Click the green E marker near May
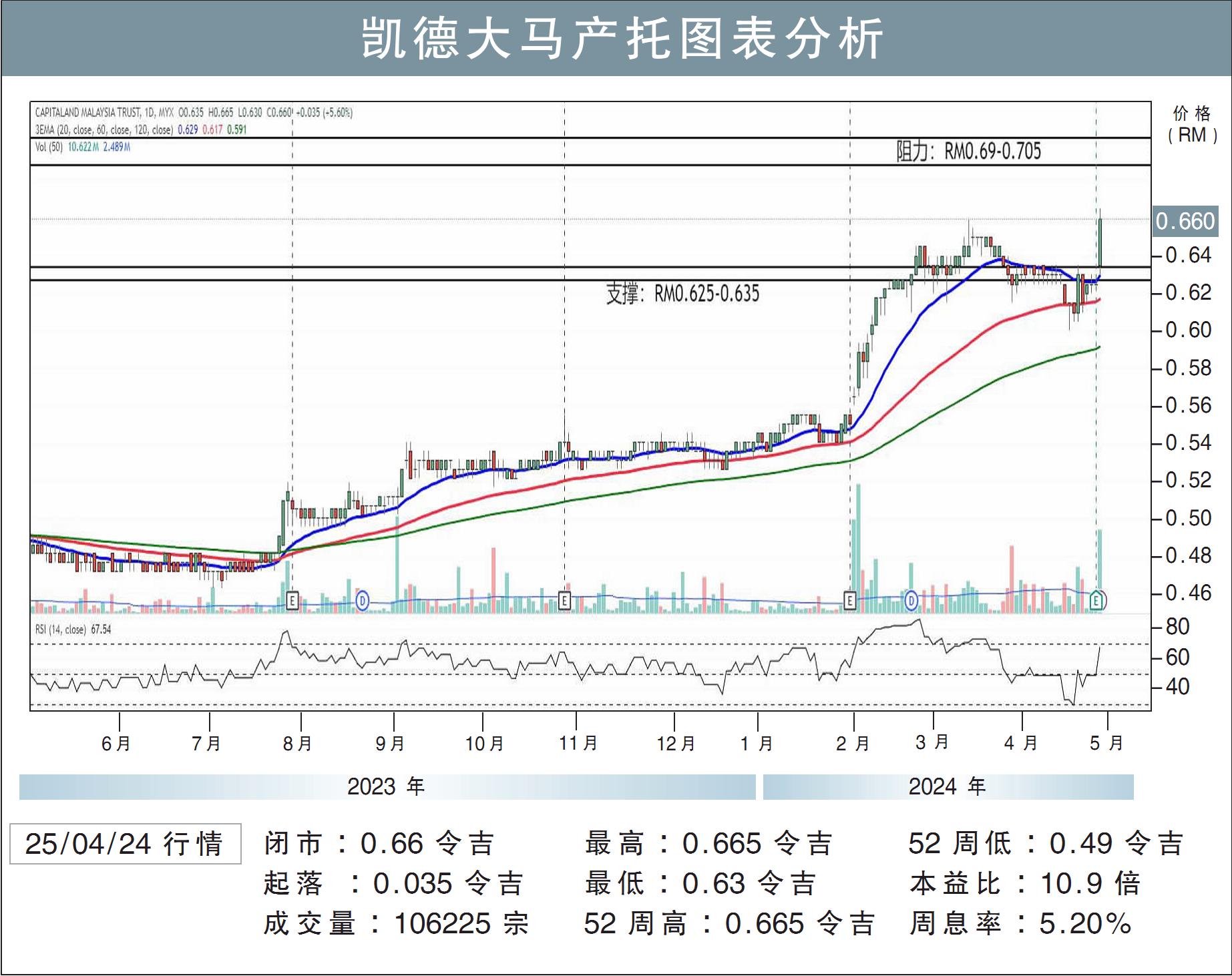This screenshot has height=976, width=1232. [1096, 601]
